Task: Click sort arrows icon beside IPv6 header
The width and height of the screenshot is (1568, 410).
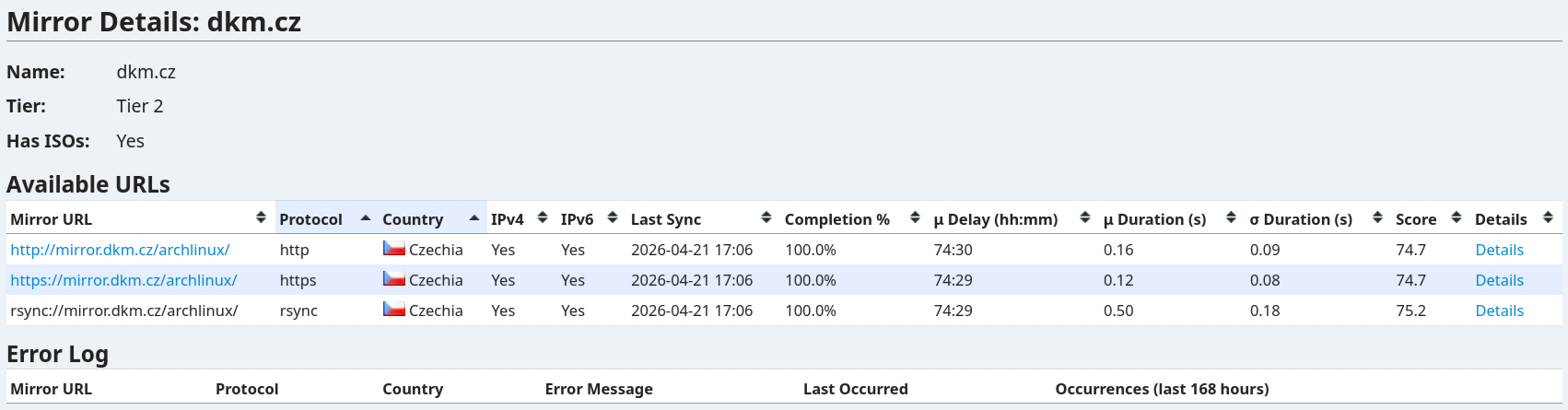Action: [613, 218]
